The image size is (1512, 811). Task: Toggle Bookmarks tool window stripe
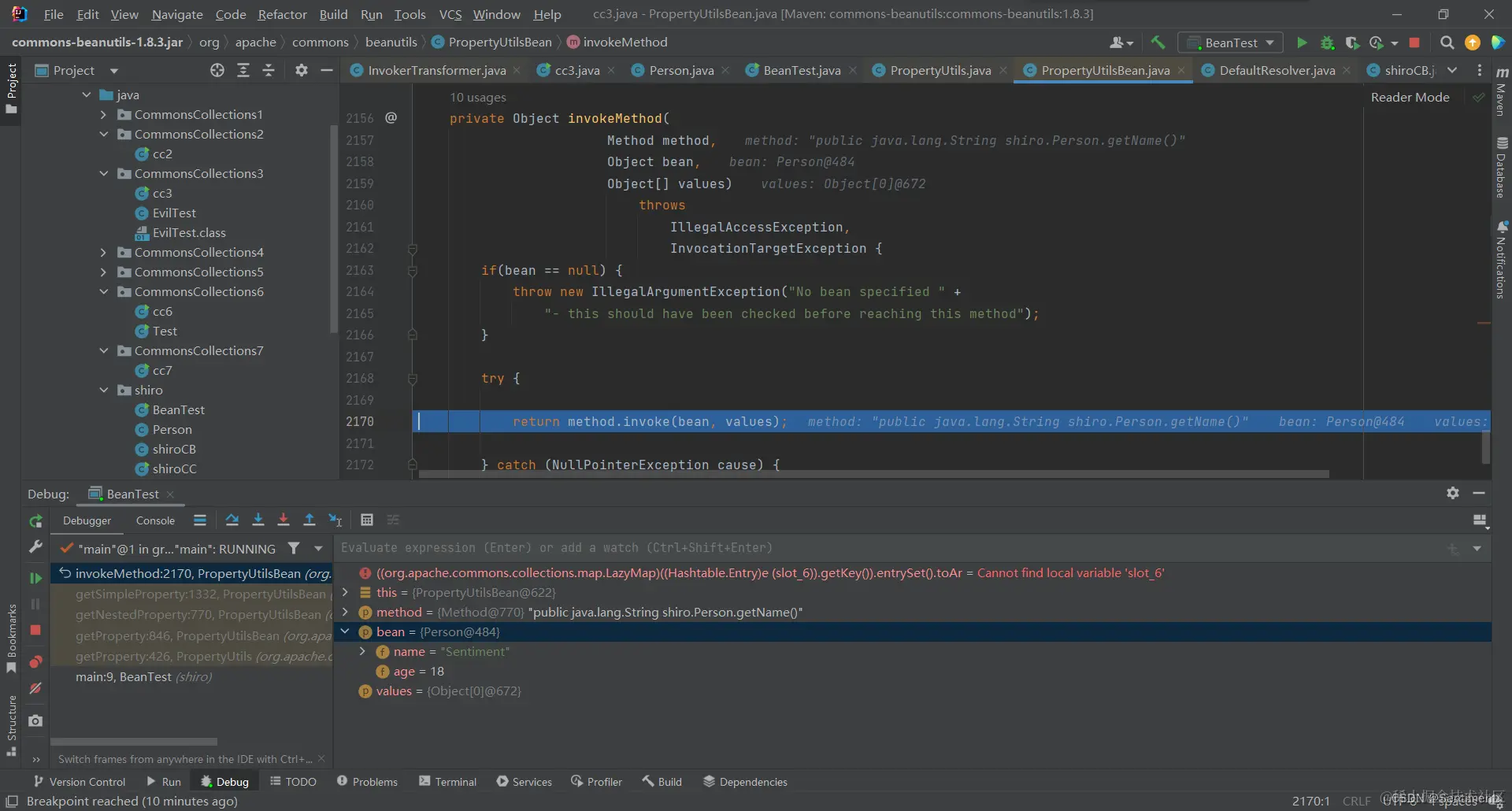coord(11,638)
